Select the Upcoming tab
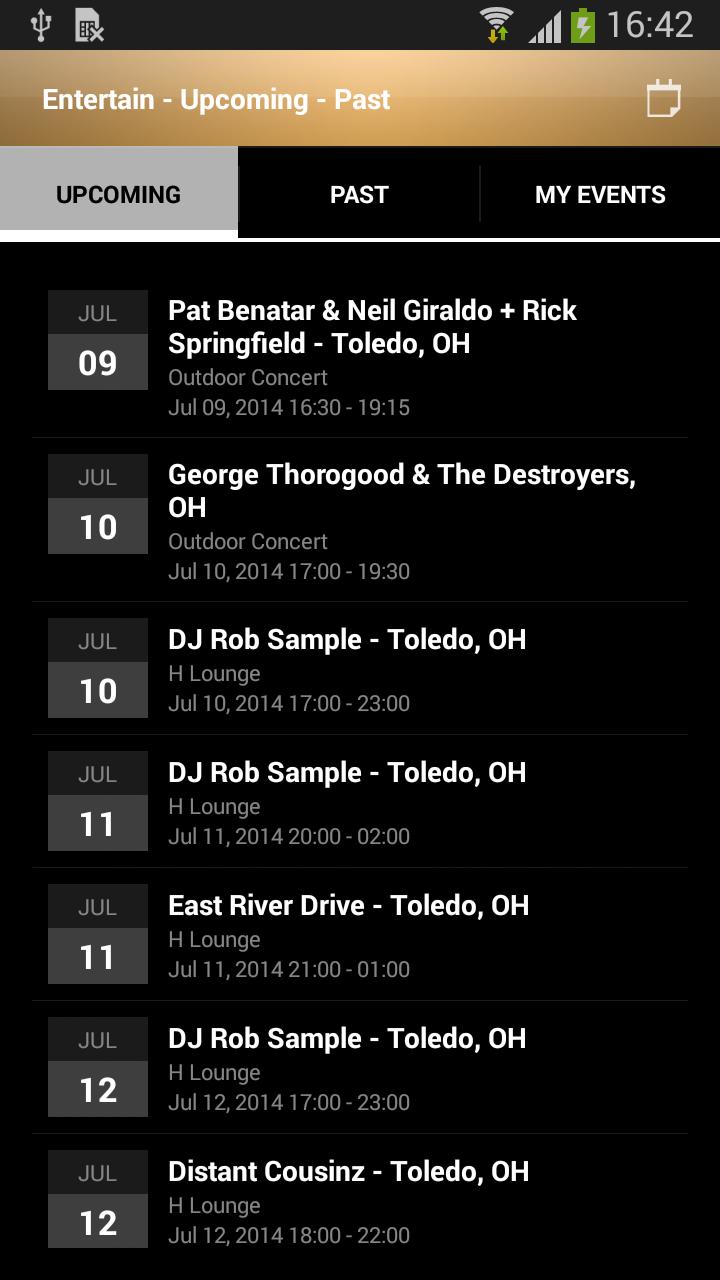Screen dimensions: 720x1280 click(x=119, y=194)
